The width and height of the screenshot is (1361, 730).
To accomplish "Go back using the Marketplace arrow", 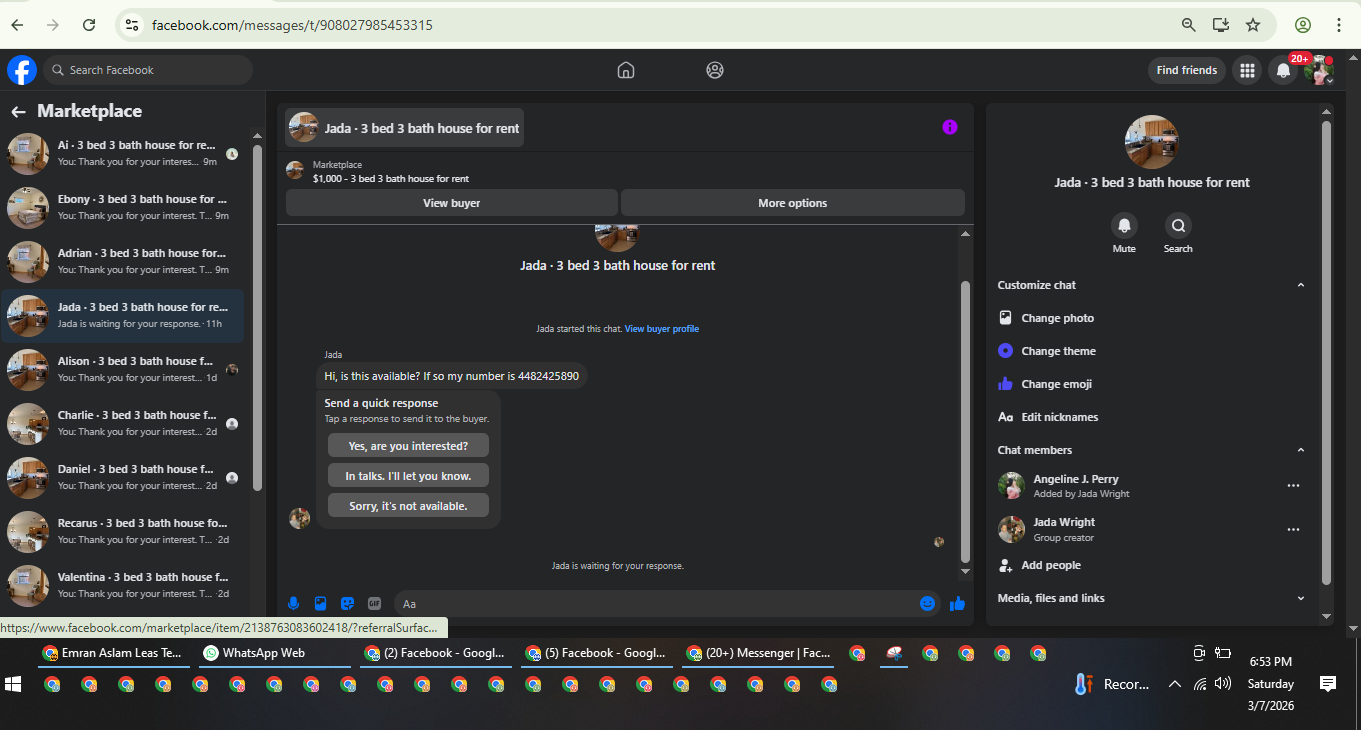I will click(18, 112).
